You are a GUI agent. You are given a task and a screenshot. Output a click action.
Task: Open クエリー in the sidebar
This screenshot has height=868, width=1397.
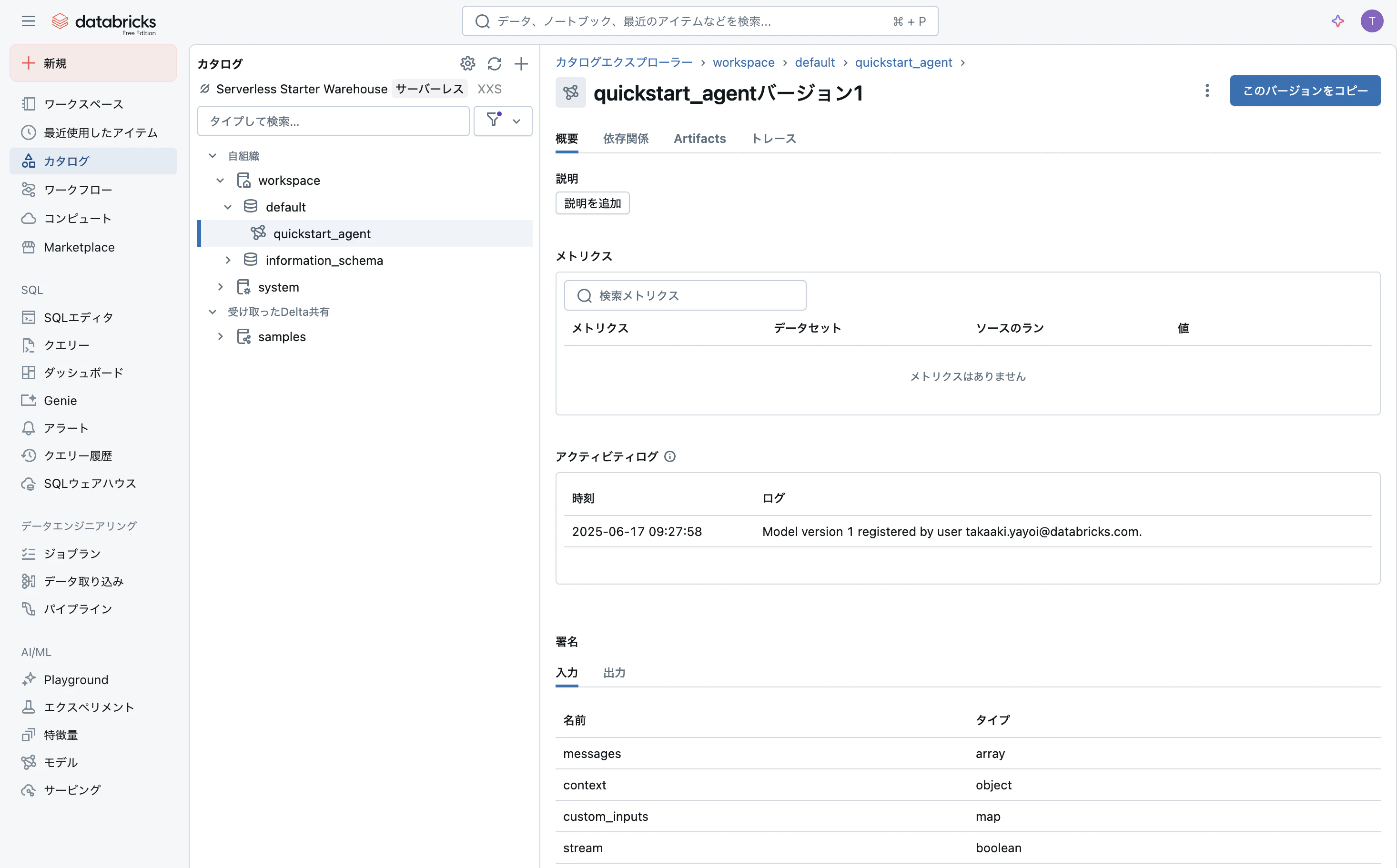click(93, 345)
